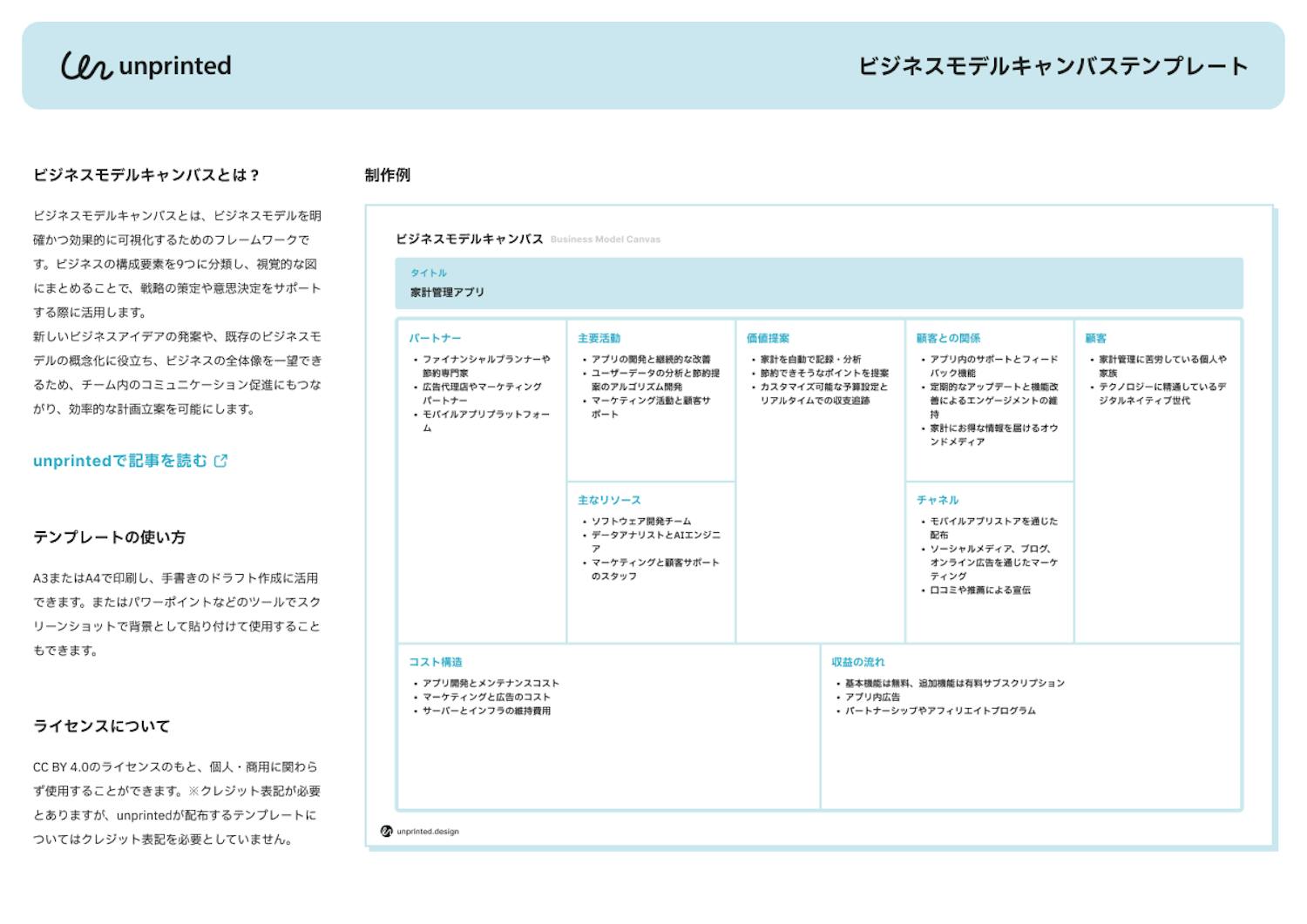Click the unprinted wordmark text in header
The image size is (1307, 924).
[175, 66]
